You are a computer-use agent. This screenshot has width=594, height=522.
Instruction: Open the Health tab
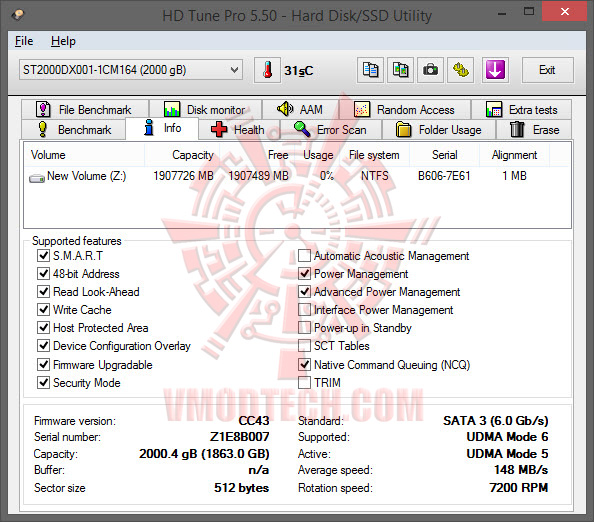click(239, 130)
